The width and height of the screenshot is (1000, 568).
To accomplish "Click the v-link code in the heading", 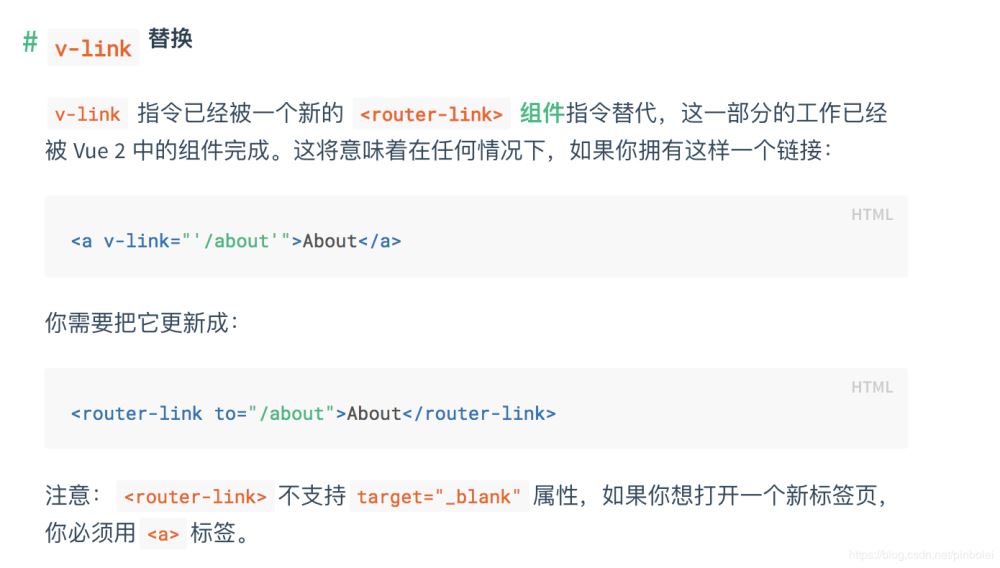I will point(94,48).
